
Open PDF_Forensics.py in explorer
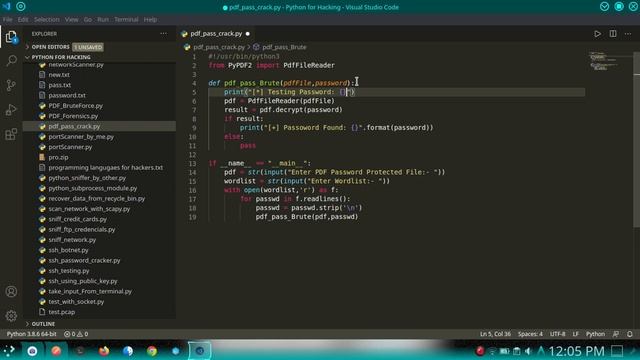[73, 116]
